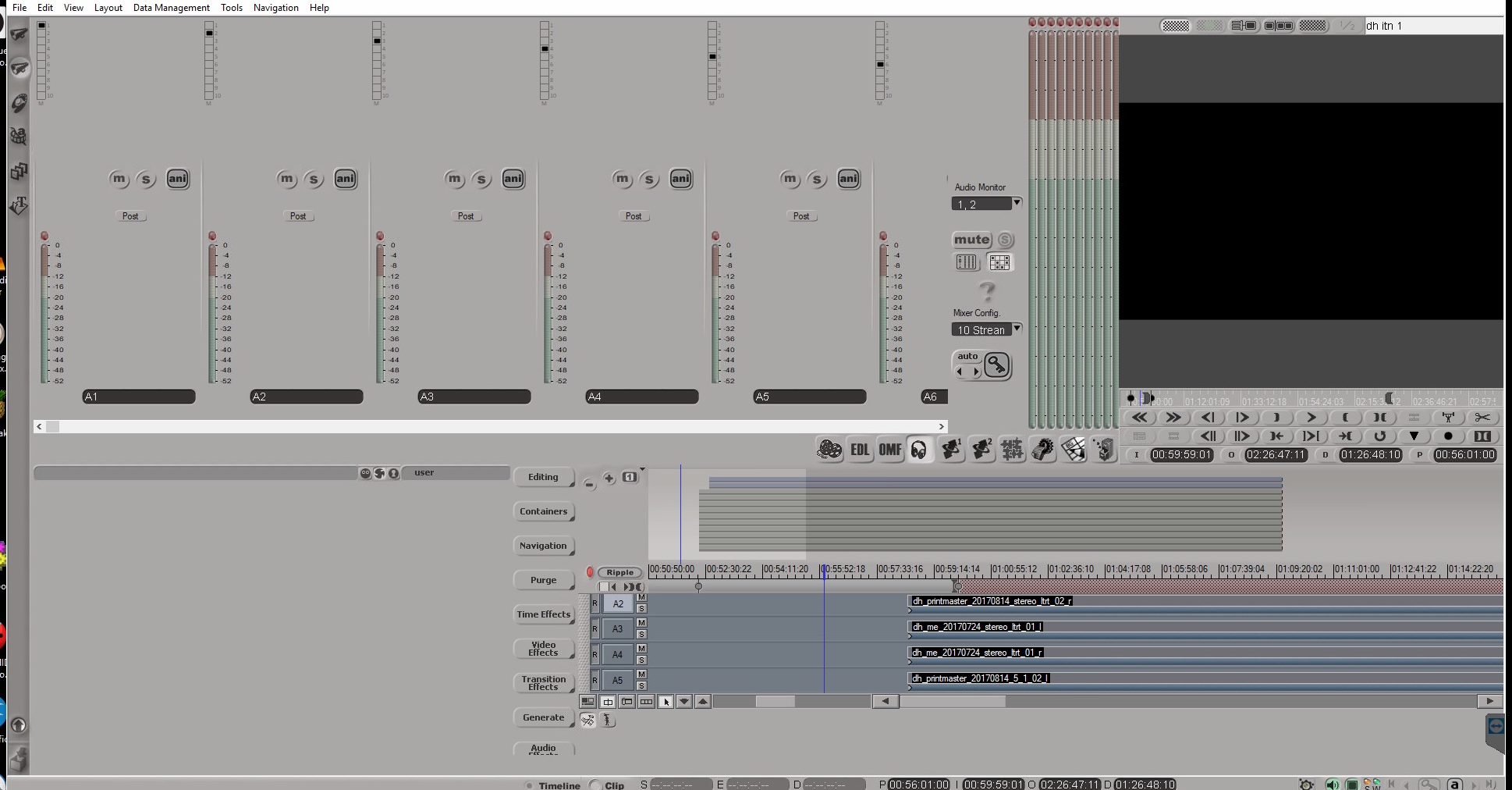This screenshot has height=790, width=1512.
Task: Toggle ani on channel A3
Action: tap(513, 179)
